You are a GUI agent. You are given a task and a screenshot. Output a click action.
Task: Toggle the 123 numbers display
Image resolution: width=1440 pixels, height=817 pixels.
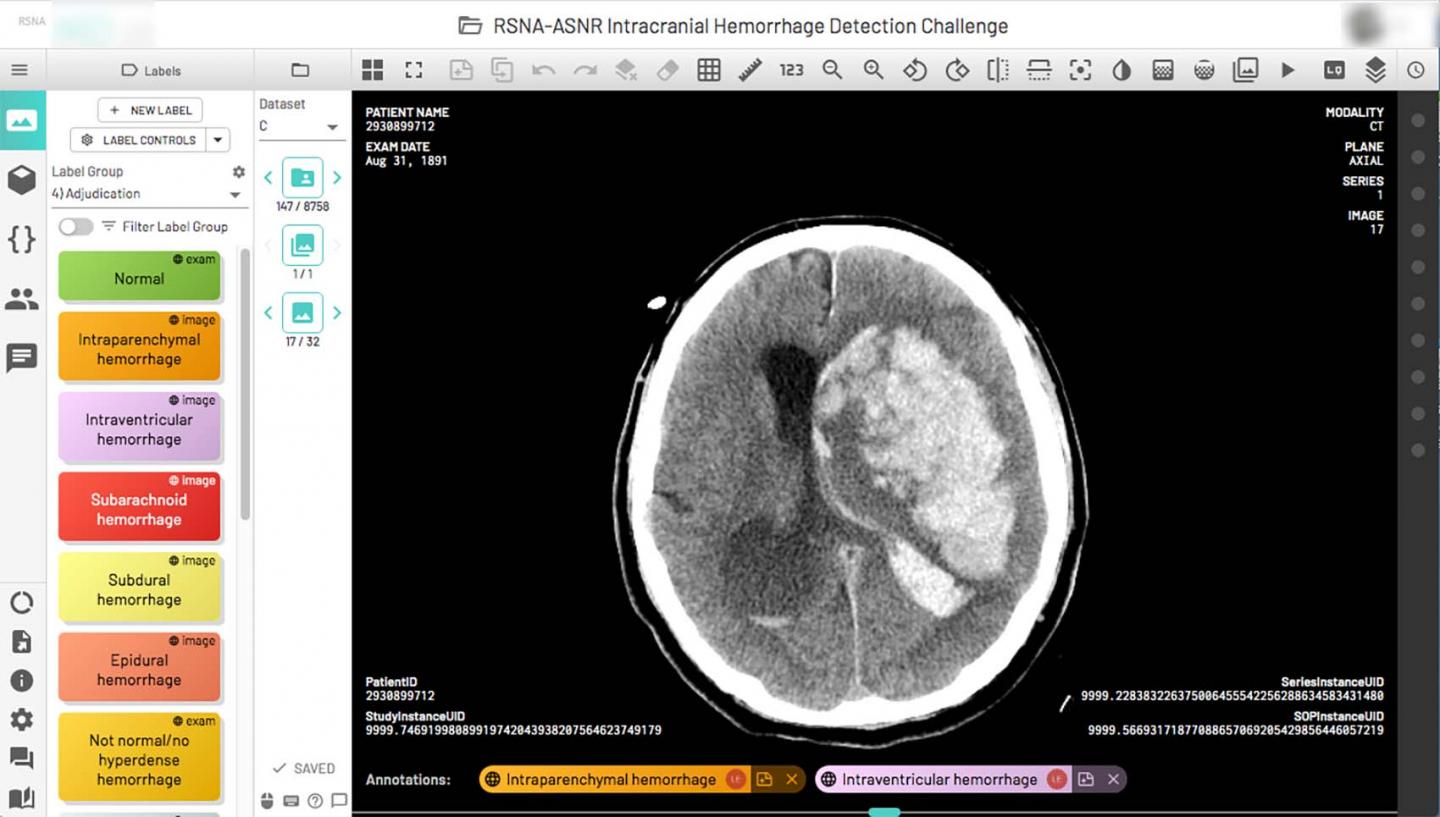point(791,70)
